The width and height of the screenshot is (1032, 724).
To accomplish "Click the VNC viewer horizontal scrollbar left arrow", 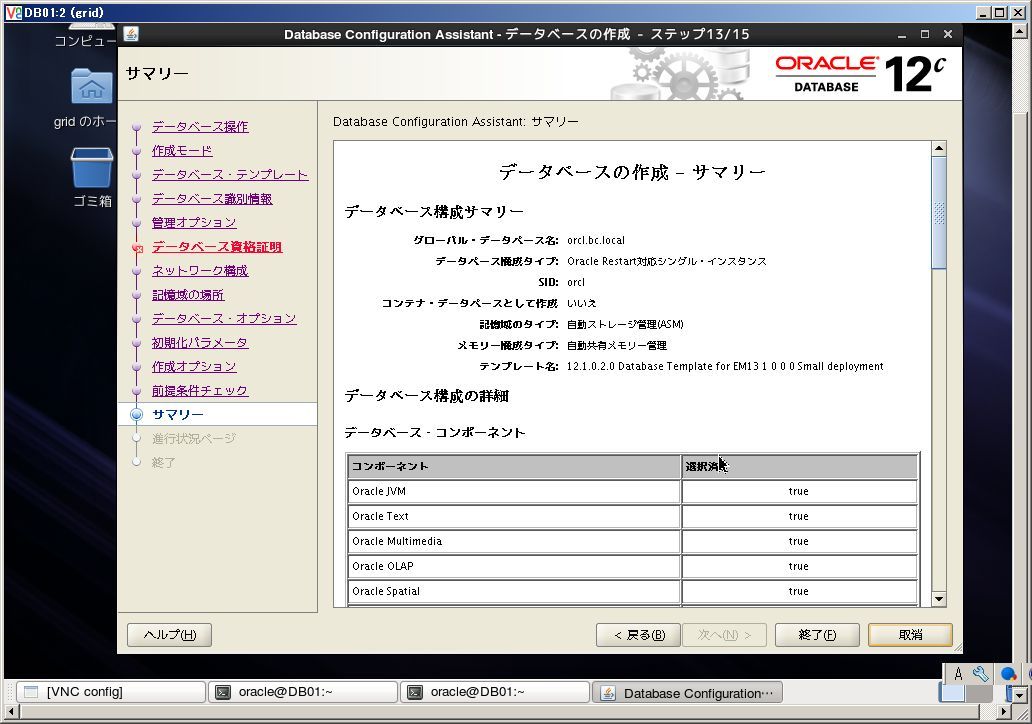I will click(x=11, y=711).
